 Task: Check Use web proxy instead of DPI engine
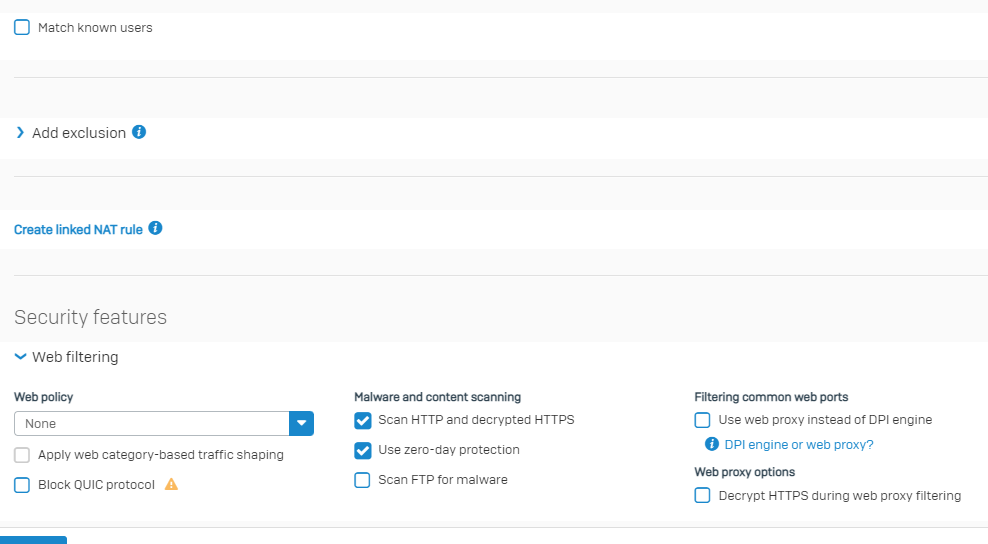coord(703,420)
